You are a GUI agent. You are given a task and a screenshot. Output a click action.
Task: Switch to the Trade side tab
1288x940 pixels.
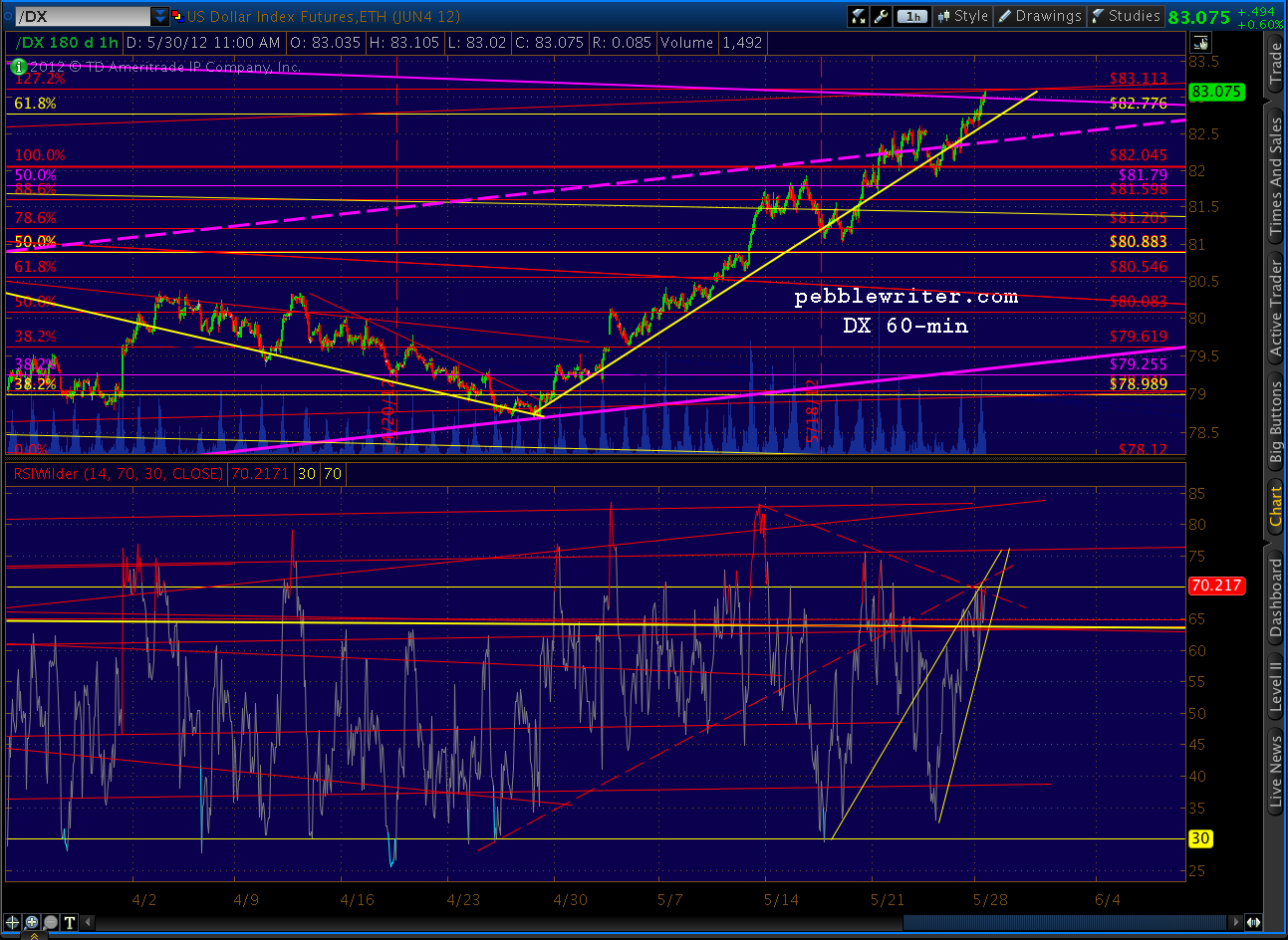[x=1276, y=64]
